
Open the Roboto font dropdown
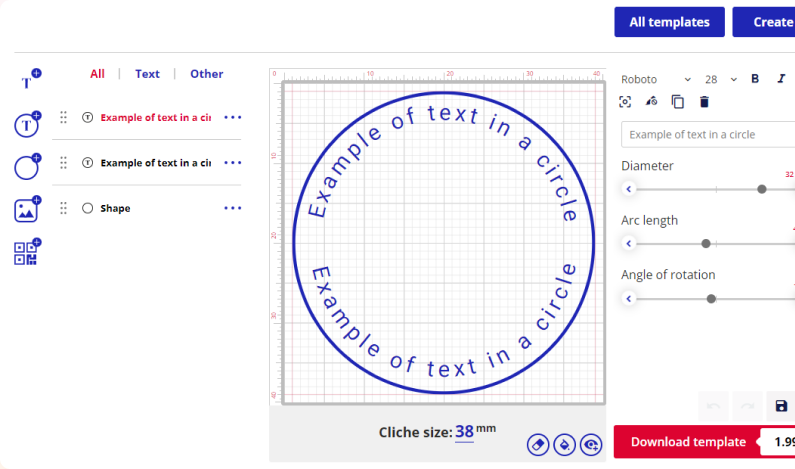point(656,79)
